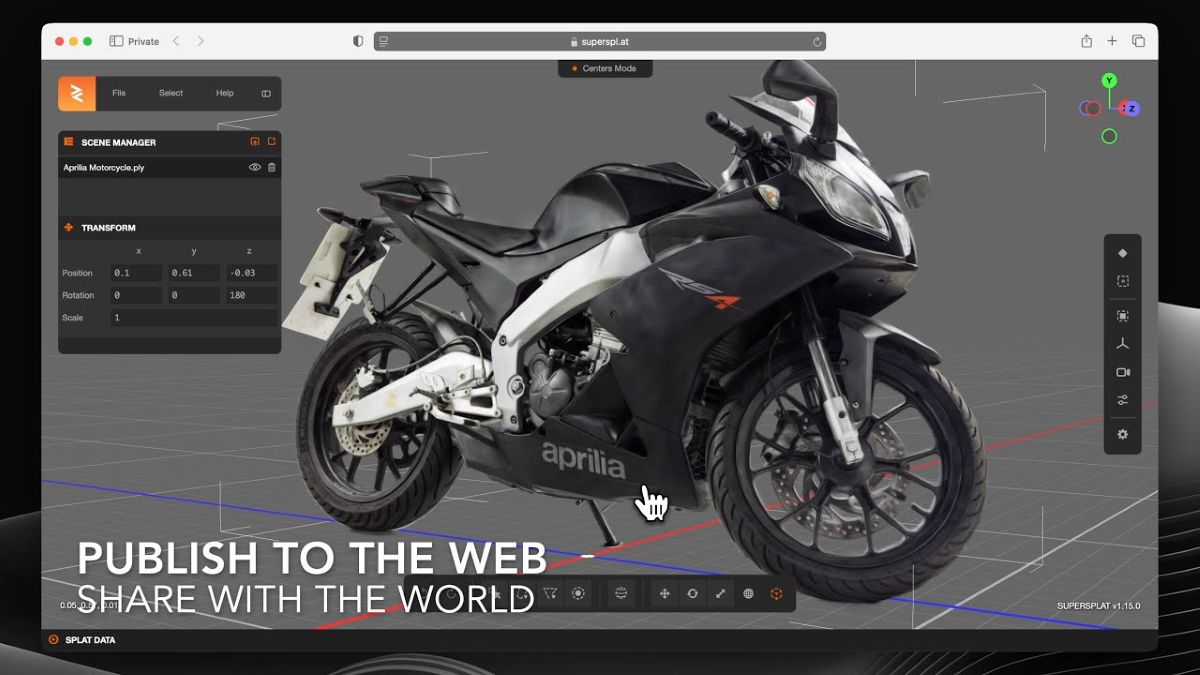The width and height of the screenshot is (1200, 675).
Task: Click the Rotation x input field
Action: click(x=136, y=295)
